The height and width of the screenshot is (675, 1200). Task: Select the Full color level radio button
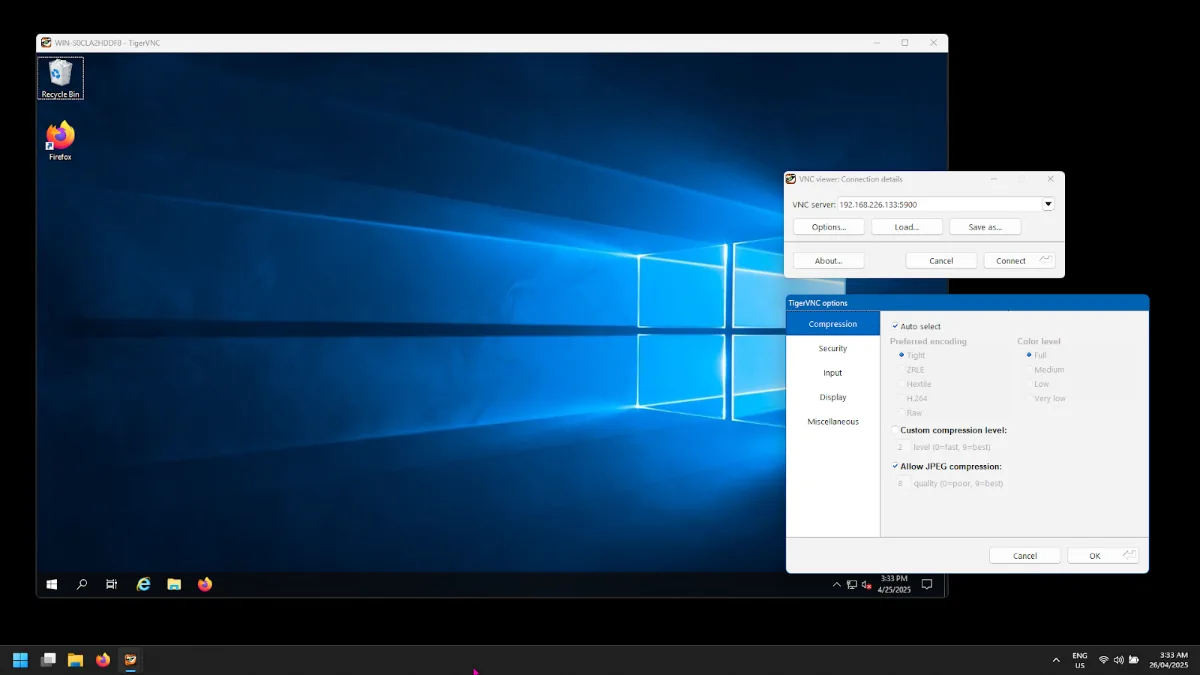[1029, 355]
